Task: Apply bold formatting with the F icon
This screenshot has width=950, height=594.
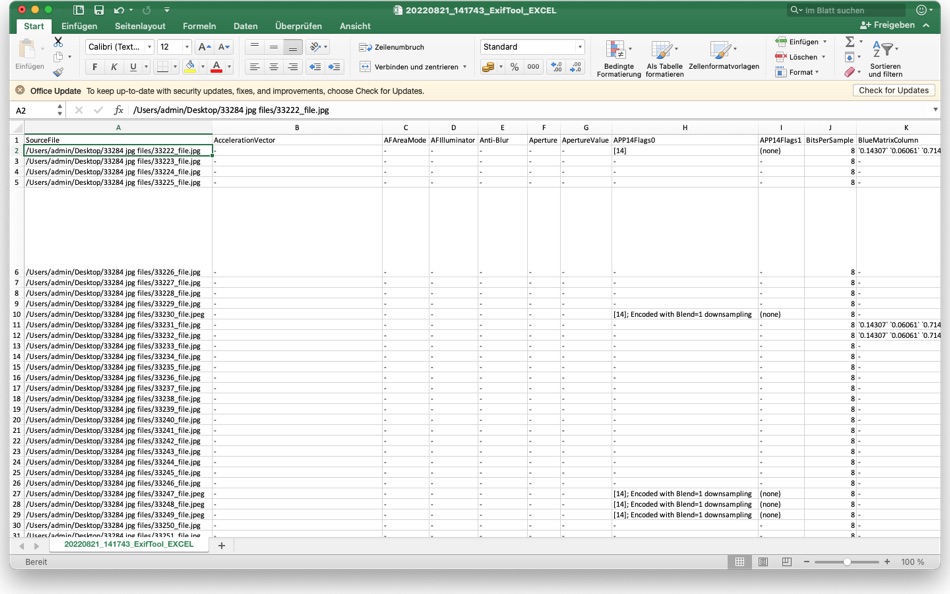Action: pyautogui.click(x=94, y=66)
